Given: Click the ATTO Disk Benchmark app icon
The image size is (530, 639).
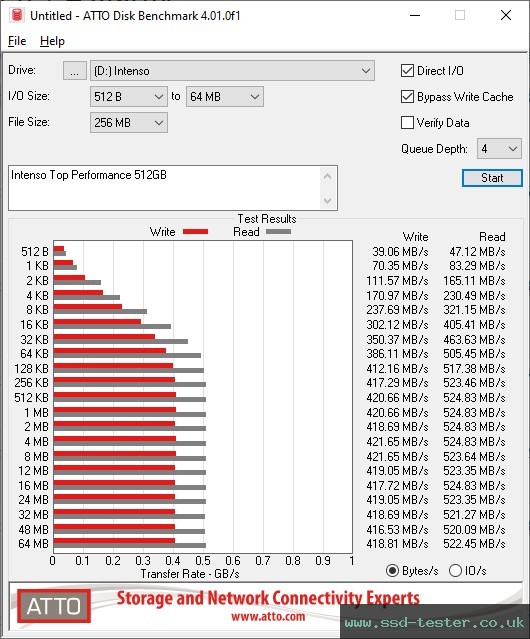Looking at the screenshot, I should (x=17, y=15).
